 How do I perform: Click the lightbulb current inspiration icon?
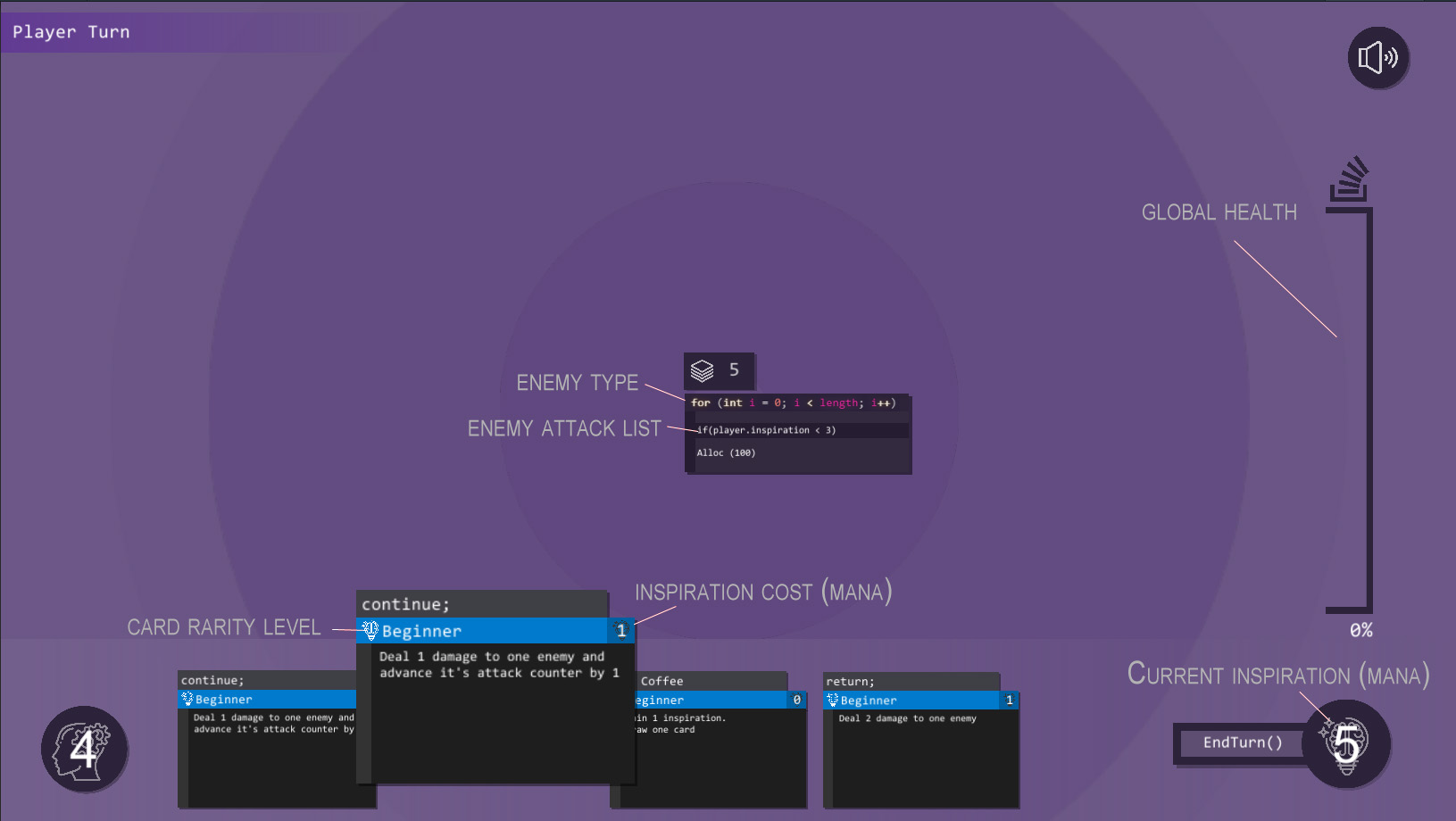[1346, 743]
